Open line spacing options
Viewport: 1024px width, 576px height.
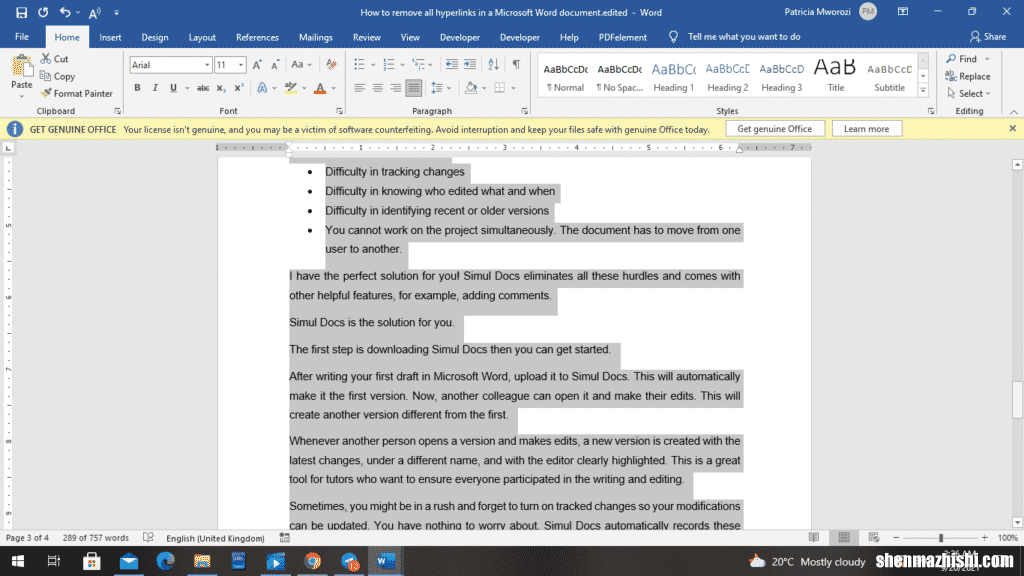click(441, 88)
